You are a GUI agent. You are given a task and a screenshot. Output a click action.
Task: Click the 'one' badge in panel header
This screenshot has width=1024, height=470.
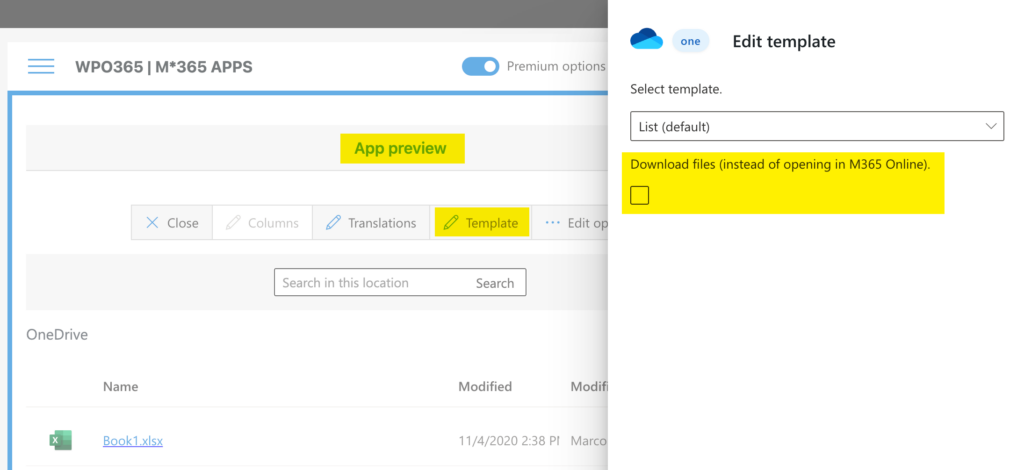click(x=690, y=41)
